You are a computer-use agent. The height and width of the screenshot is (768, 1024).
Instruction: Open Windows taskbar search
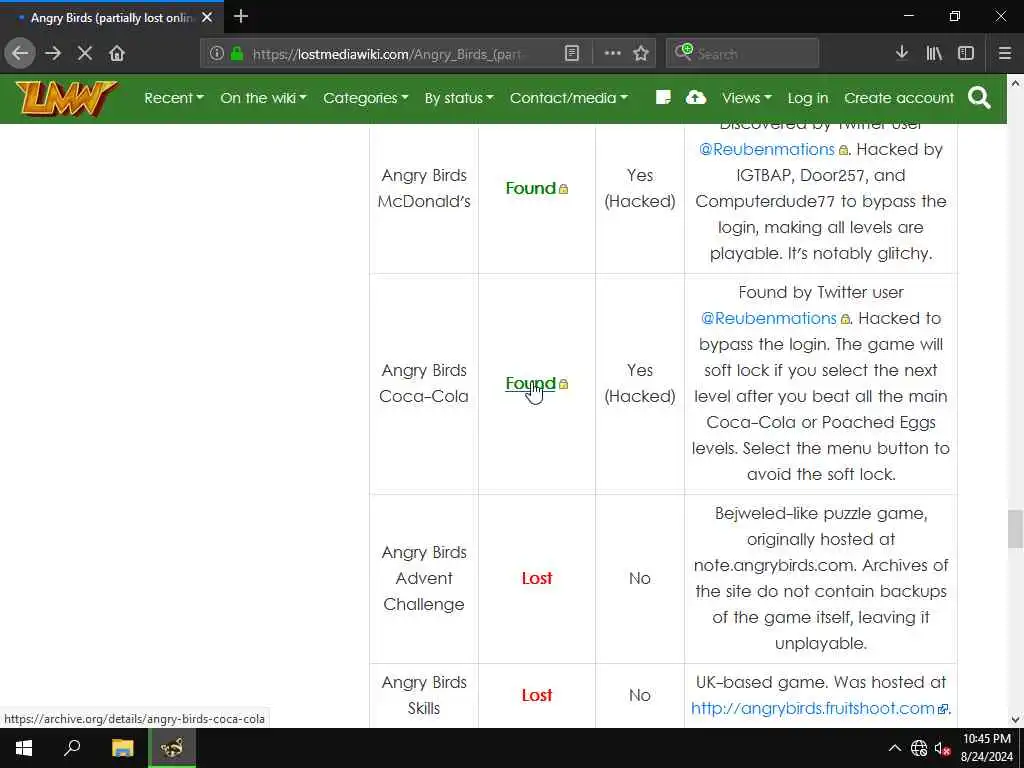72,748
